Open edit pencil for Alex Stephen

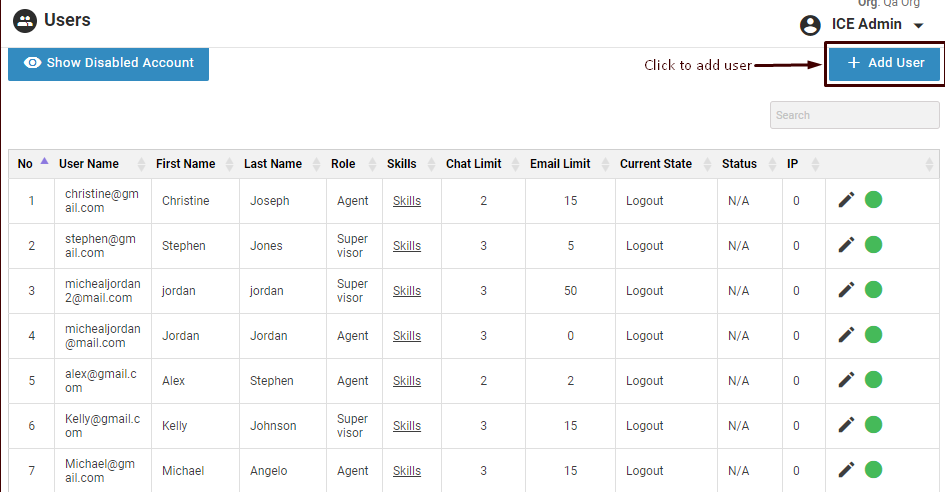846,380
